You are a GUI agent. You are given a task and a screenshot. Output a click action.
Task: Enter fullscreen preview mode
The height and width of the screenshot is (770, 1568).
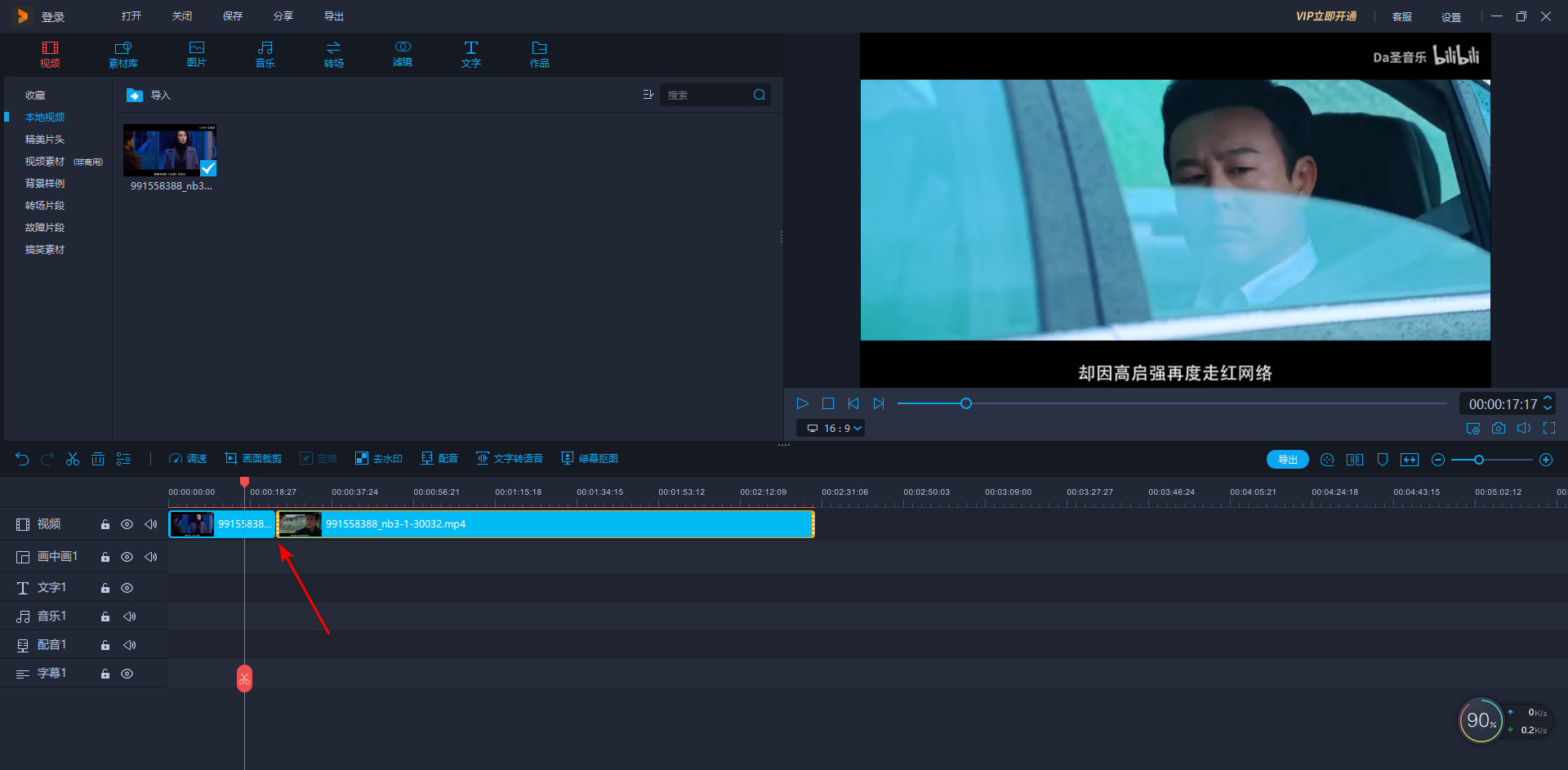coord(1549,428)
